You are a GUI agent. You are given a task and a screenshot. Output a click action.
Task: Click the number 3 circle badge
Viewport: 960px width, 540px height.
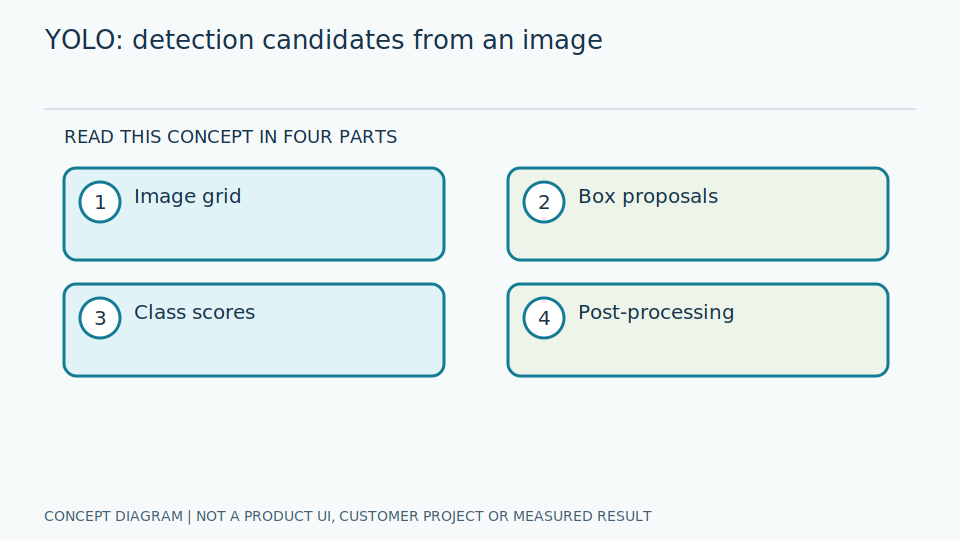tap(100, 318)
